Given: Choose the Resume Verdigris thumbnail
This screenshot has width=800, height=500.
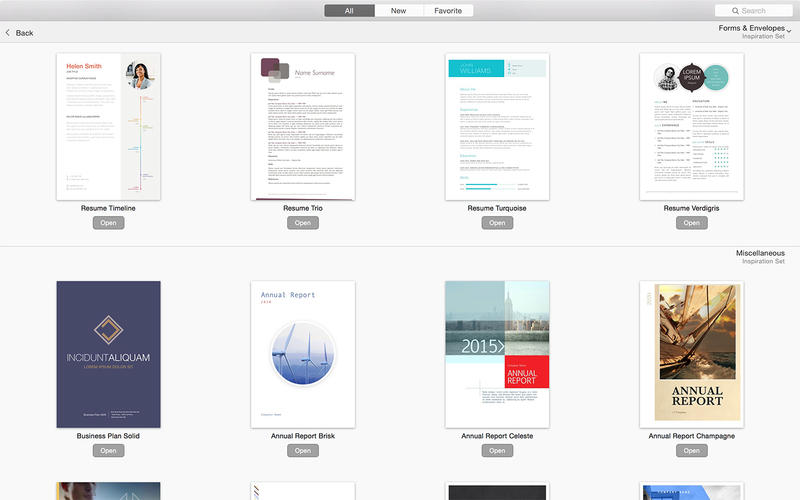Looking at the screenshot, I should (x=691, y=126).
